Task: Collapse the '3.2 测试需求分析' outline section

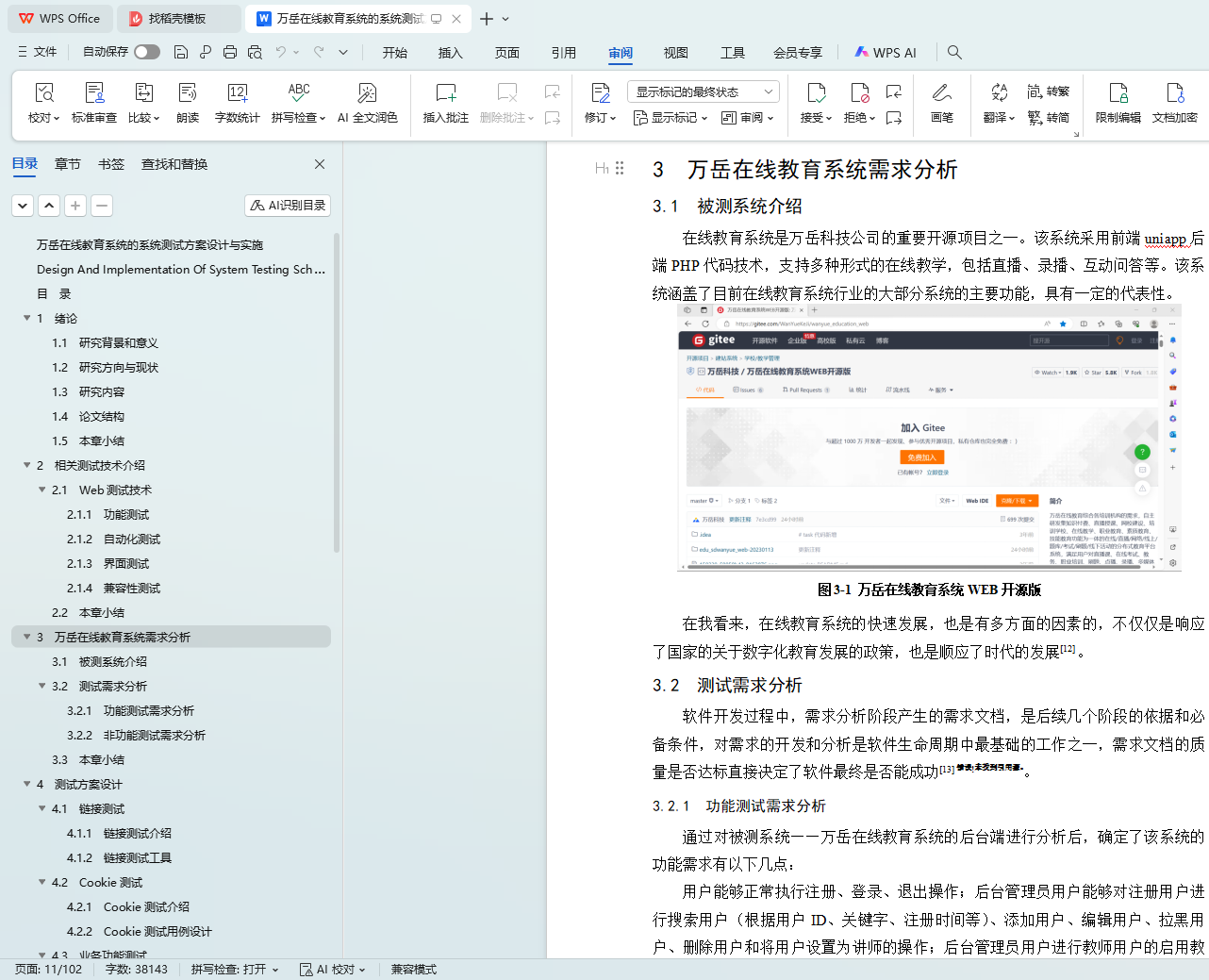Action: [x=42, y=686]
